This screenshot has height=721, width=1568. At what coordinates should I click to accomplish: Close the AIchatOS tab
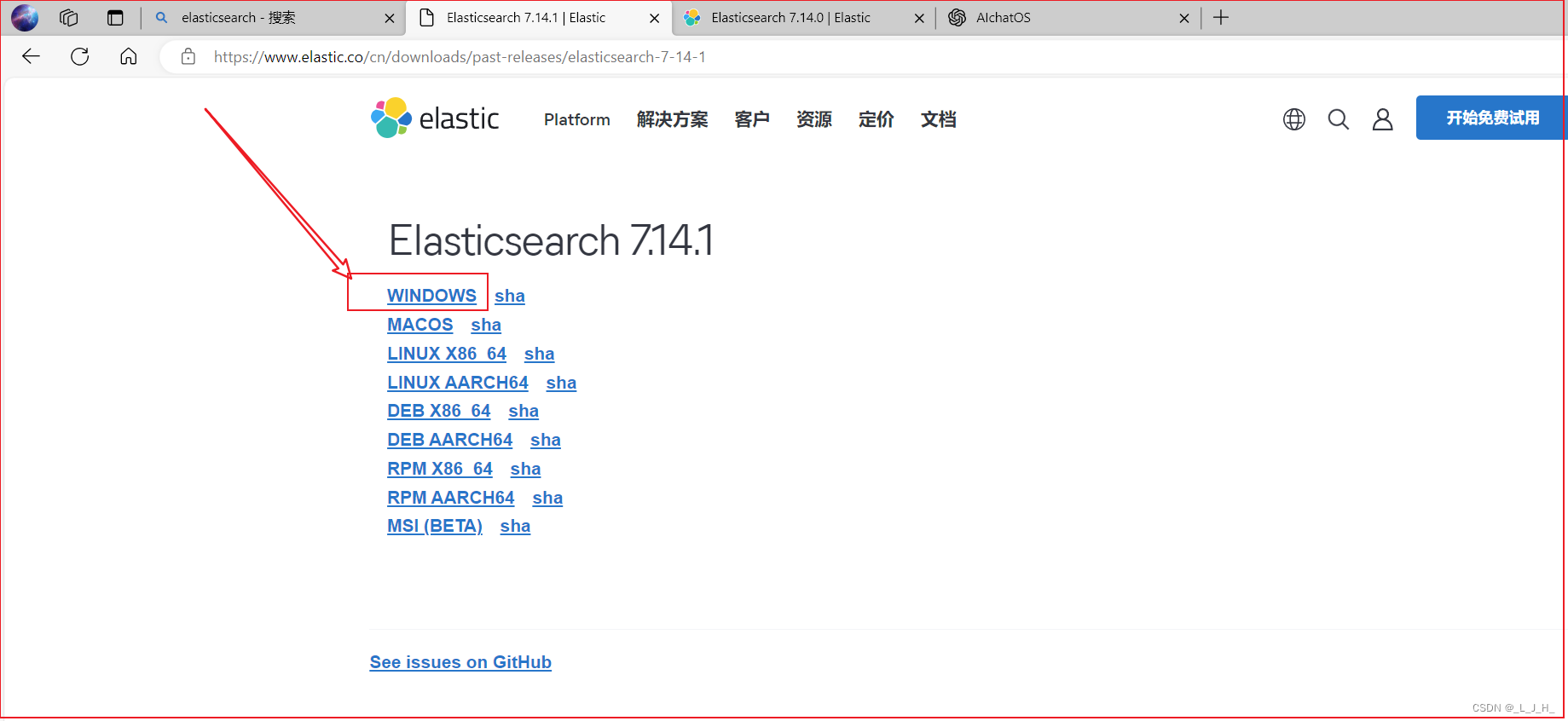coord(1184,18)
